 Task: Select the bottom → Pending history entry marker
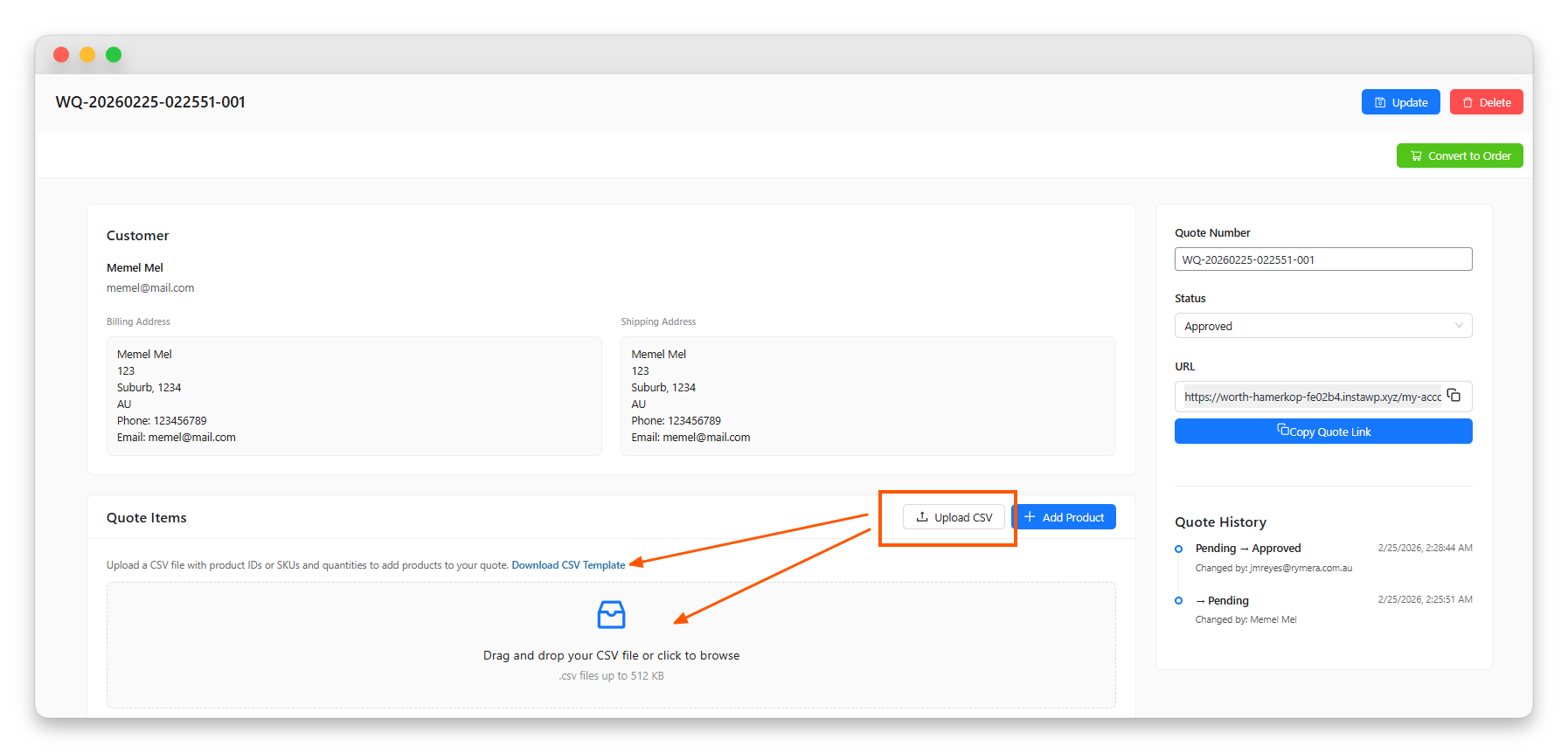[1178, 601]
